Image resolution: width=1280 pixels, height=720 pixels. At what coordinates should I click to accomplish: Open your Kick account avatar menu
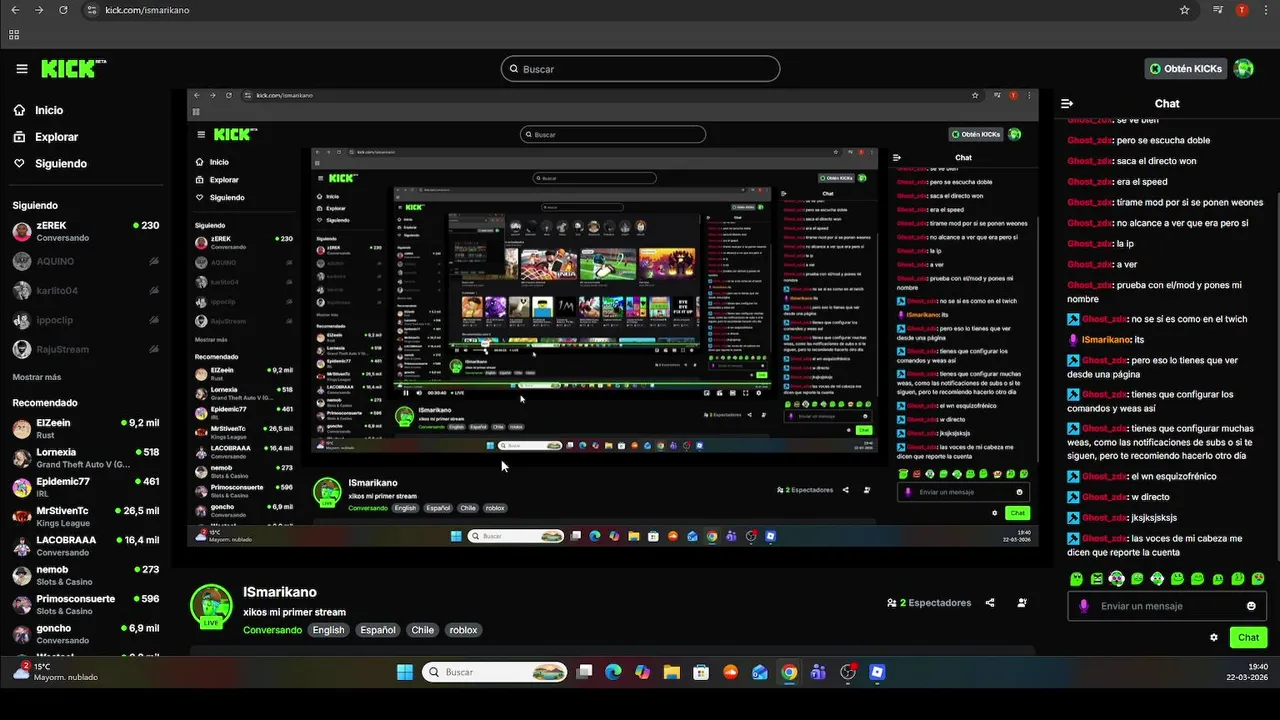(x=1243, y=69)
